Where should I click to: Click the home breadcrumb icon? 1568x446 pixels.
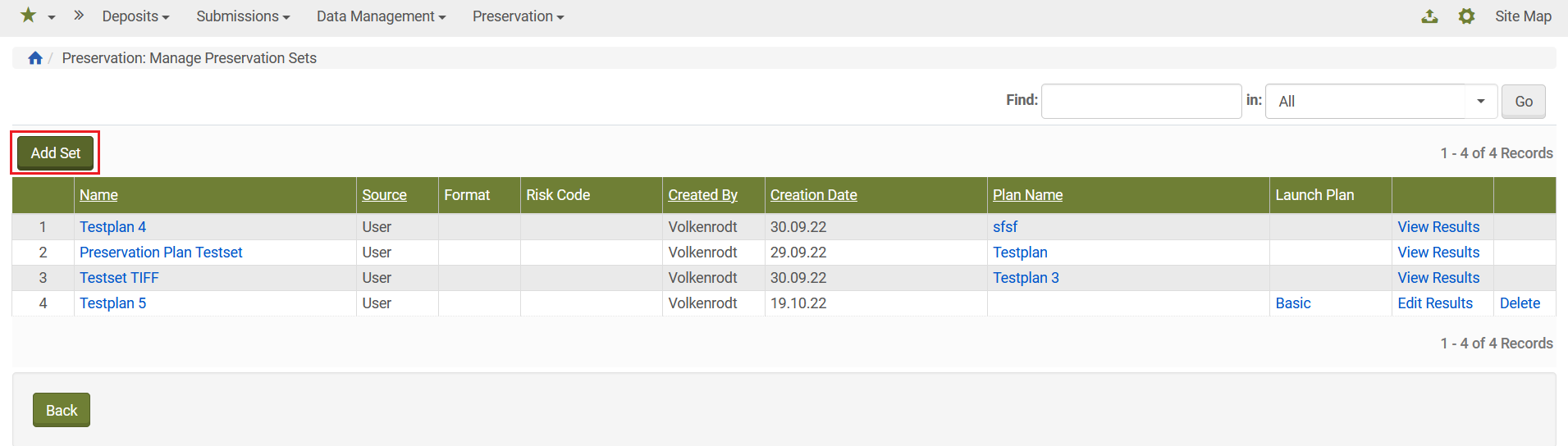35,58
